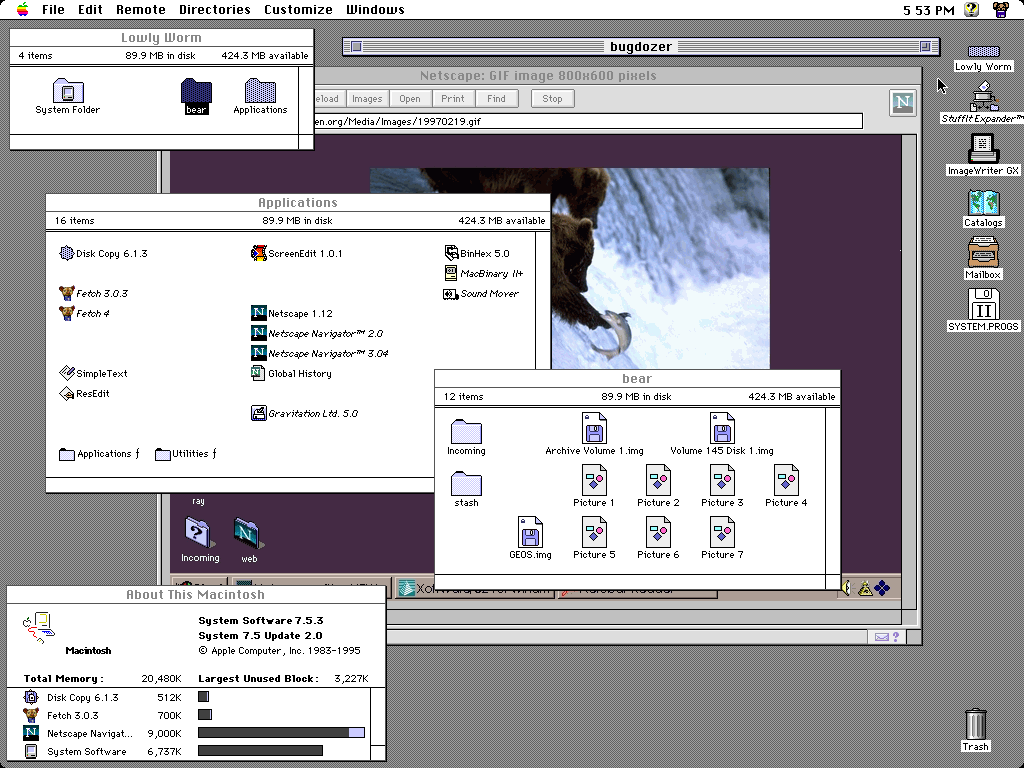Select the ImageWriter GX printer icon
Screen dimensions: 1024x768
pyautogui.click(x=983, y=149)
